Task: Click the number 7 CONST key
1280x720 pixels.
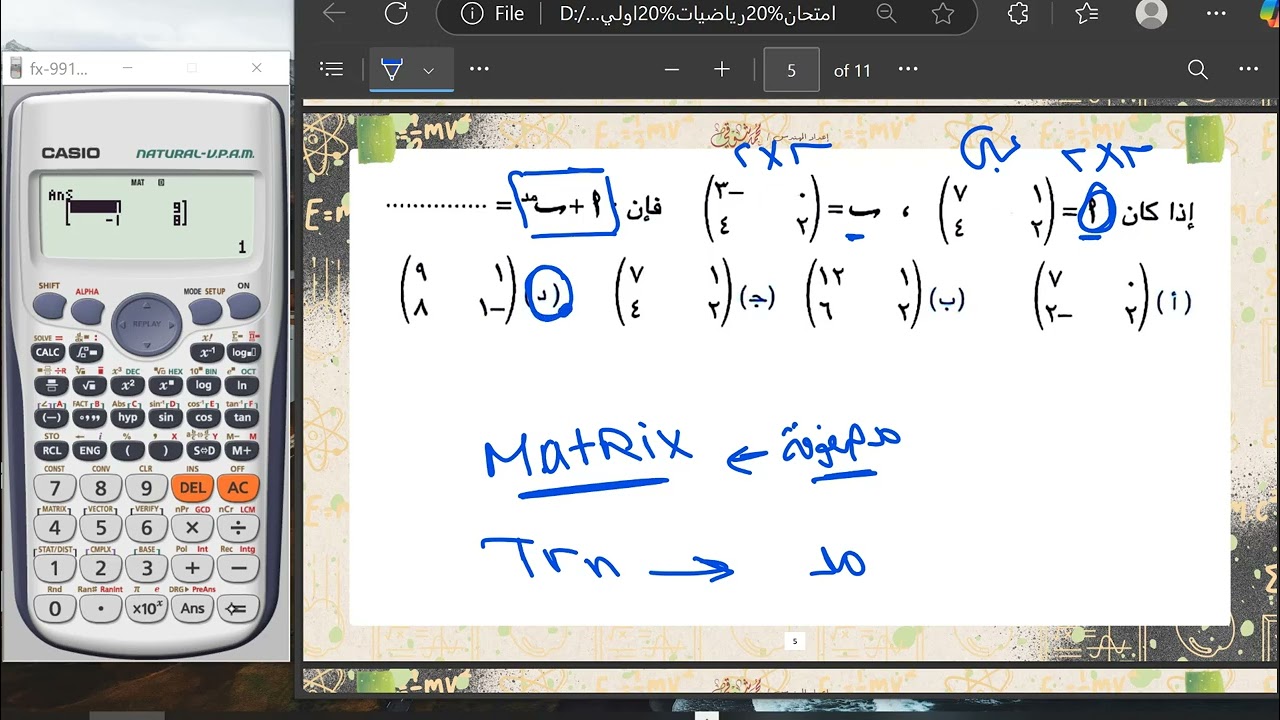Action: coord(55,488)
